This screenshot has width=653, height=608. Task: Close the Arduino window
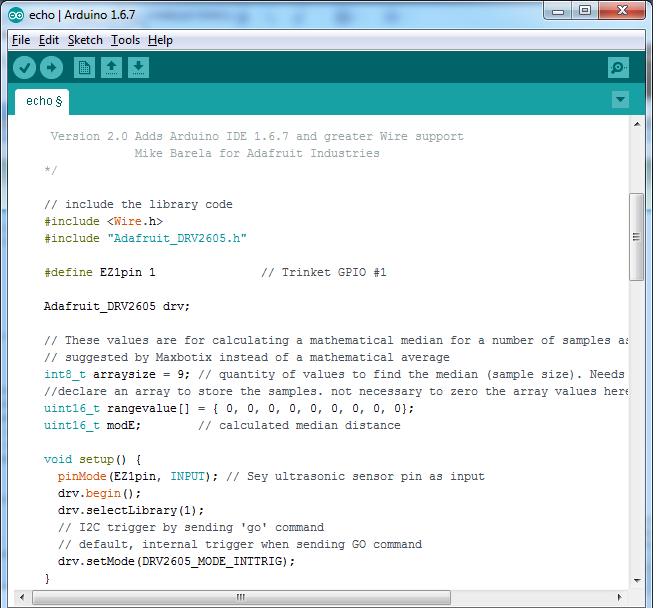point(622,11)
